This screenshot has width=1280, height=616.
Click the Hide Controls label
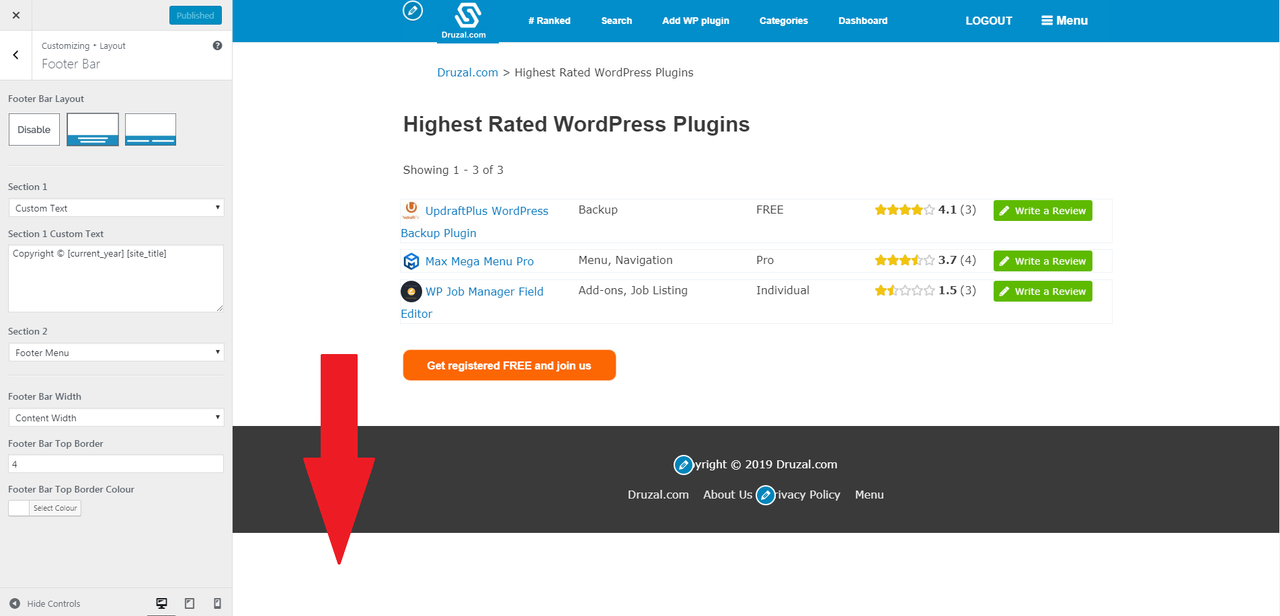pos(54,604)
